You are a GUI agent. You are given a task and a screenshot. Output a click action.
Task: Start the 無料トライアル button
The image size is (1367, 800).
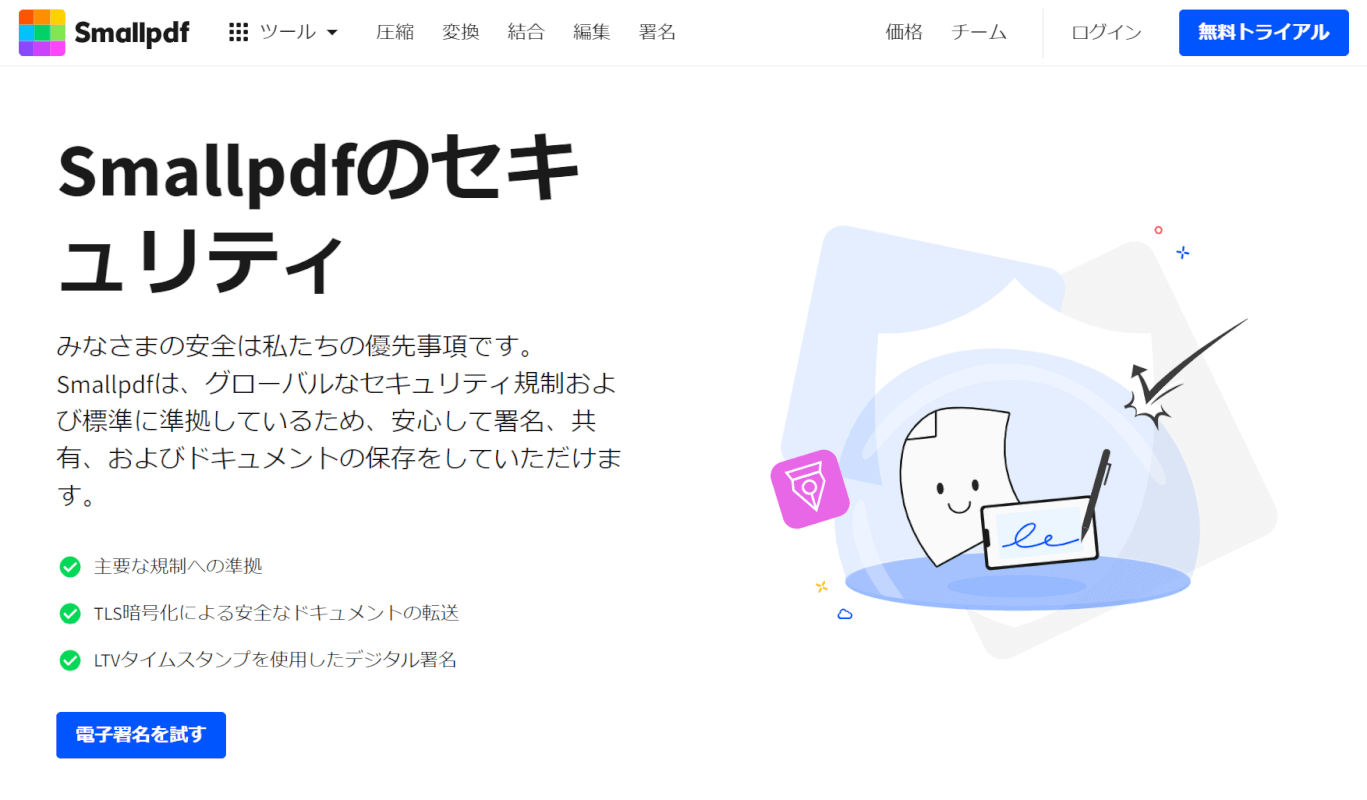tap(1264, 32)
